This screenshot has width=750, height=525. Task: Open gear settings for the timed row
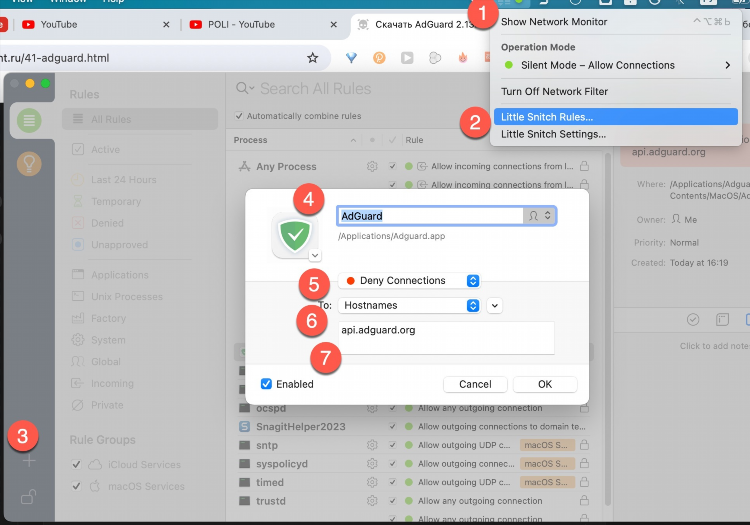coord(372,482)
